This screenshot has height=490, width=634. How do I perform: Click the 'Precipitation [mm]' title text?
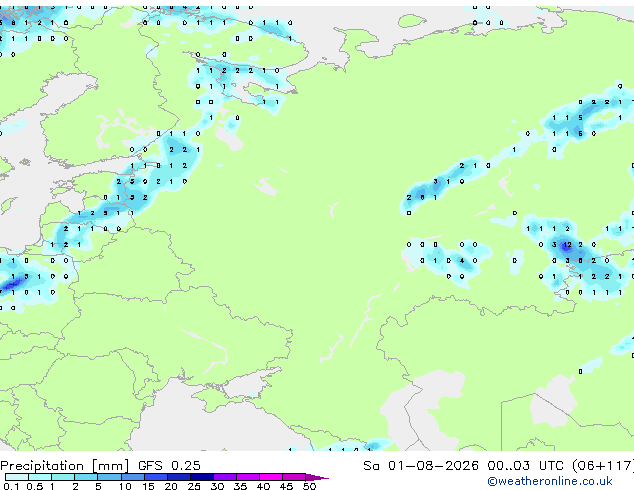pos(65,466)
